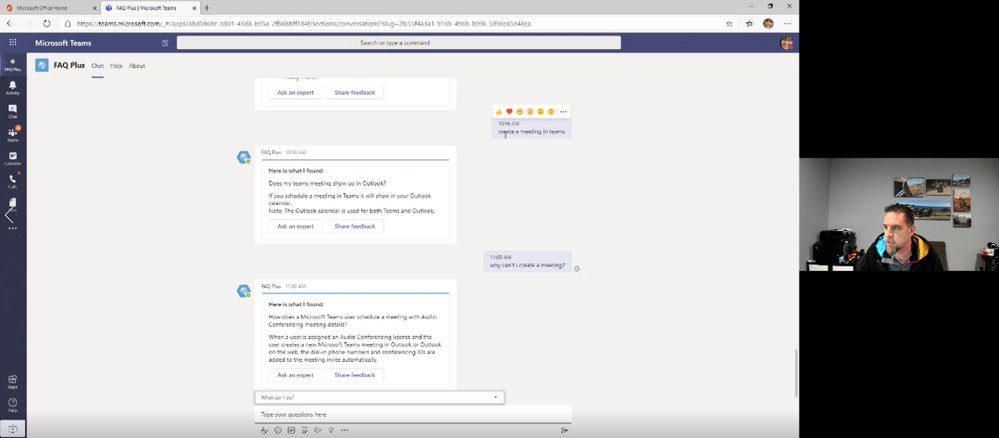The image size is (999, 438).
Task: Select the FAQ Plus Microsoft Teams browser tab
Action: pyautogui.click(x=150, y=8)
